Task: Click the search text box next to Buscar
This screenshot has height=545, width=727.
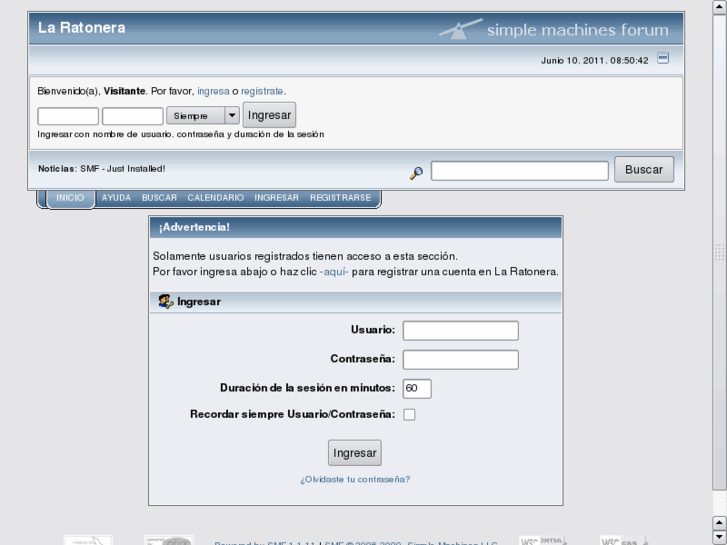Action: pos(520,171)
